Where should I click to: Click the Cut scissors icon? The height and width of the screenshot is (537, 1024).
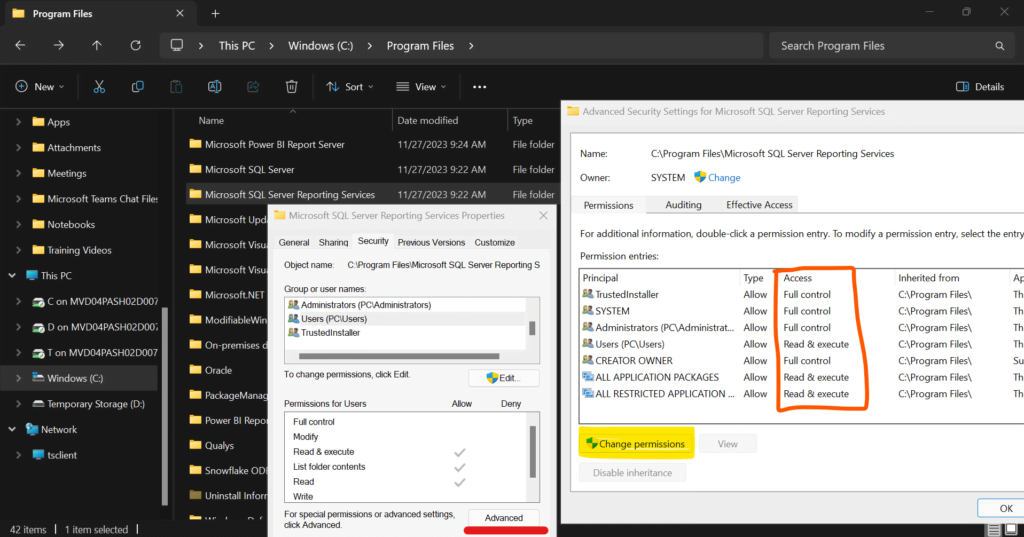click(x=99, y=87)
